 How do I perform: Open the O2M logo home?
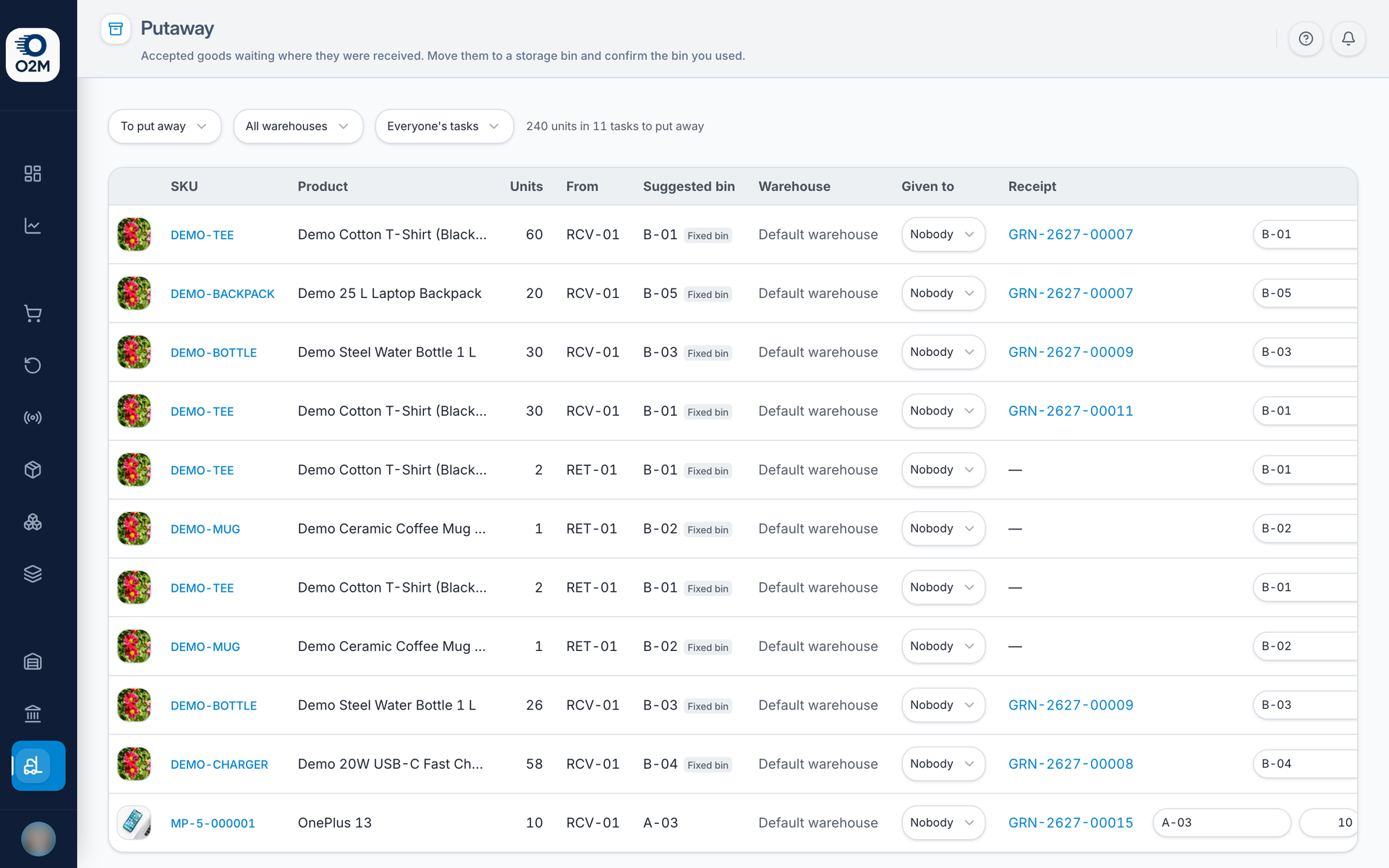pyautogui.click(x=33, y=55)
